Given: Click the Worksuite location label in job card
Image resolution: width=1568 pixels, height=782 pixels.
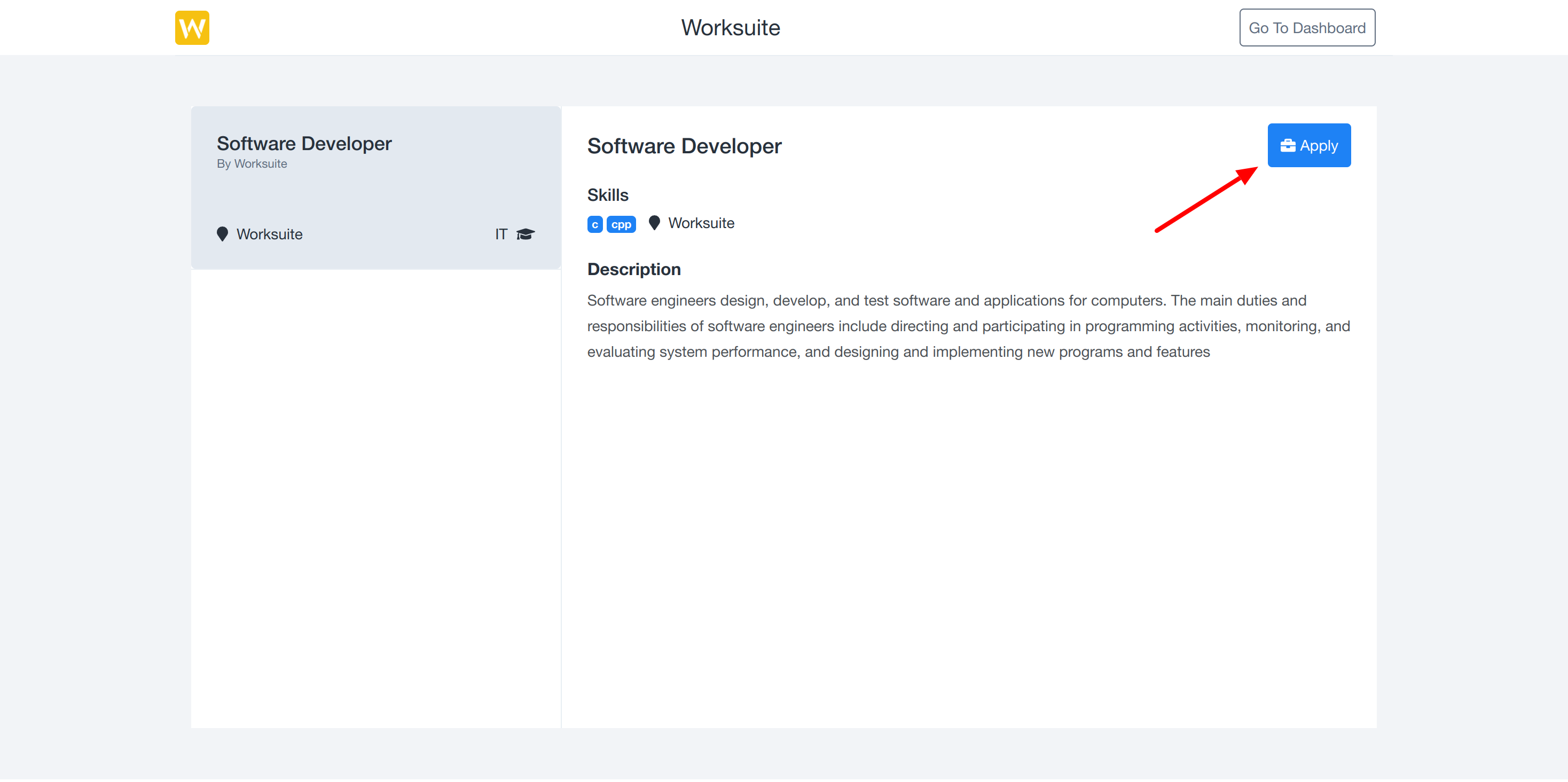Looking at the screenshot, I should coord(269,234).
